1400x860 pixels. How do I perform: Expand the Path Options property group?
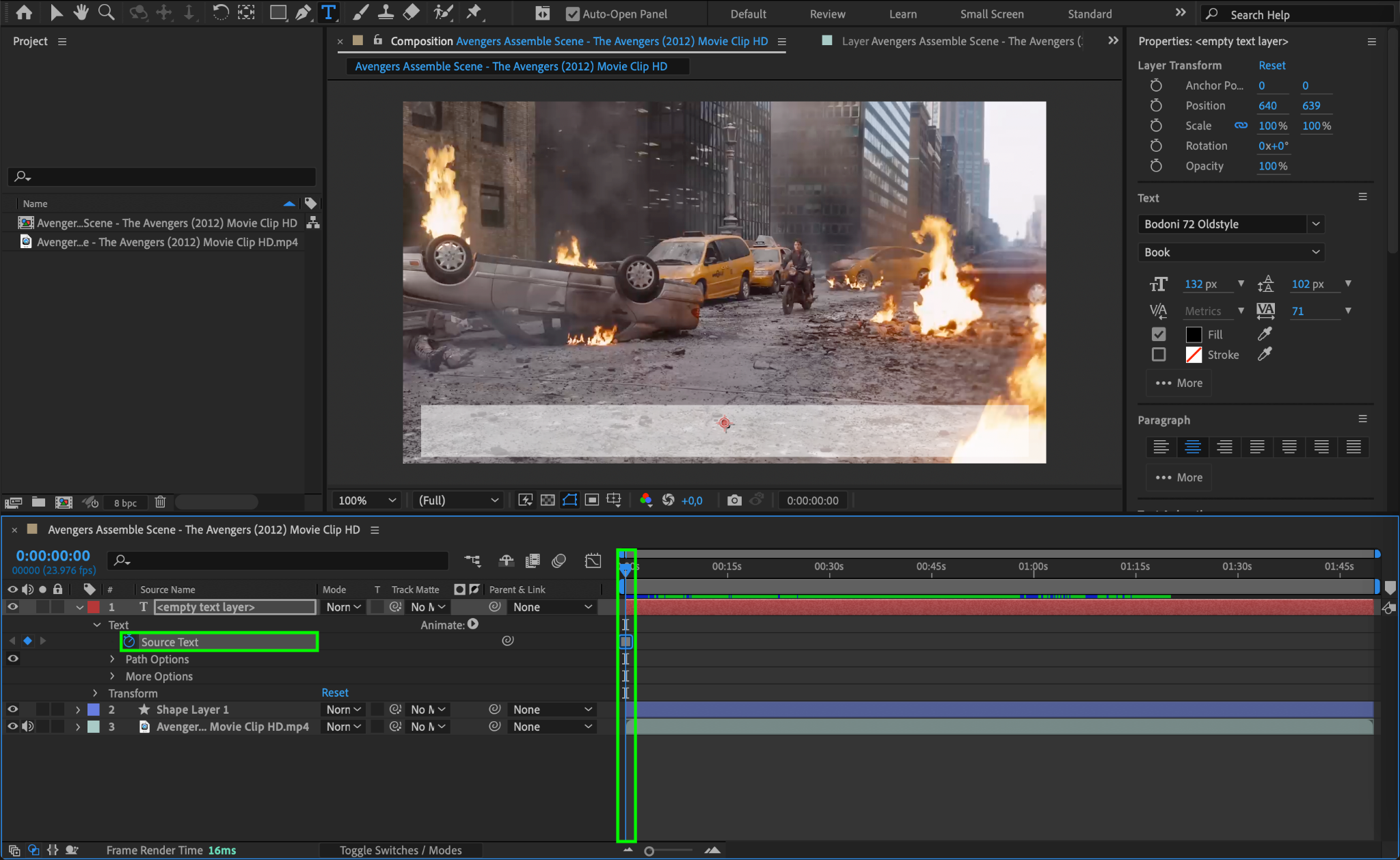click(112, 659)
